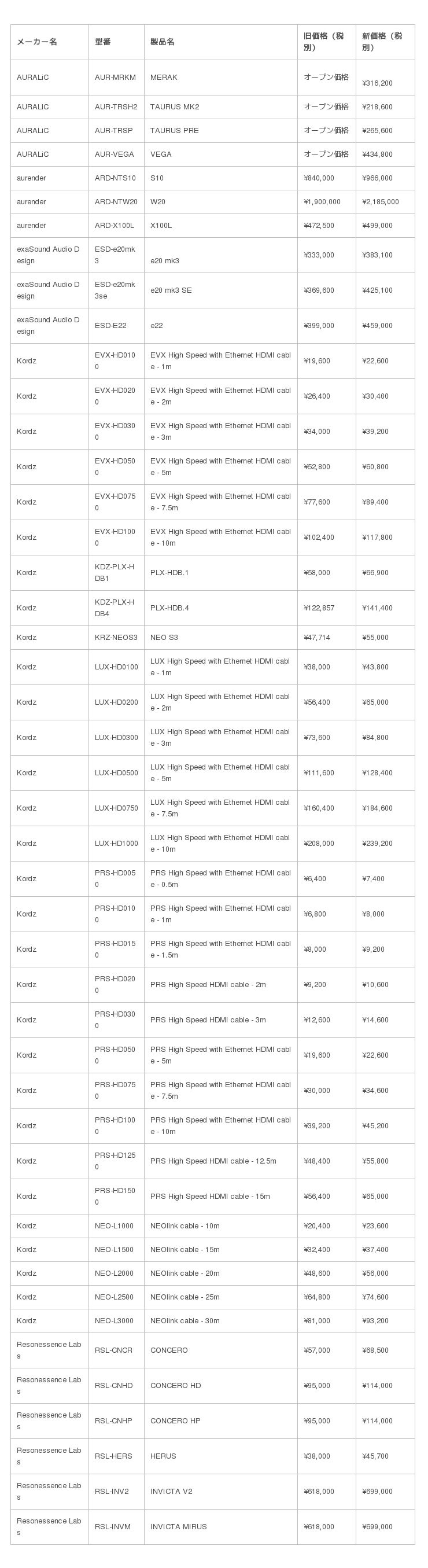Click the NEOlink cable - 20m product
The height and width of the screenshot is (1568, 428).
tap(185, 1273)
